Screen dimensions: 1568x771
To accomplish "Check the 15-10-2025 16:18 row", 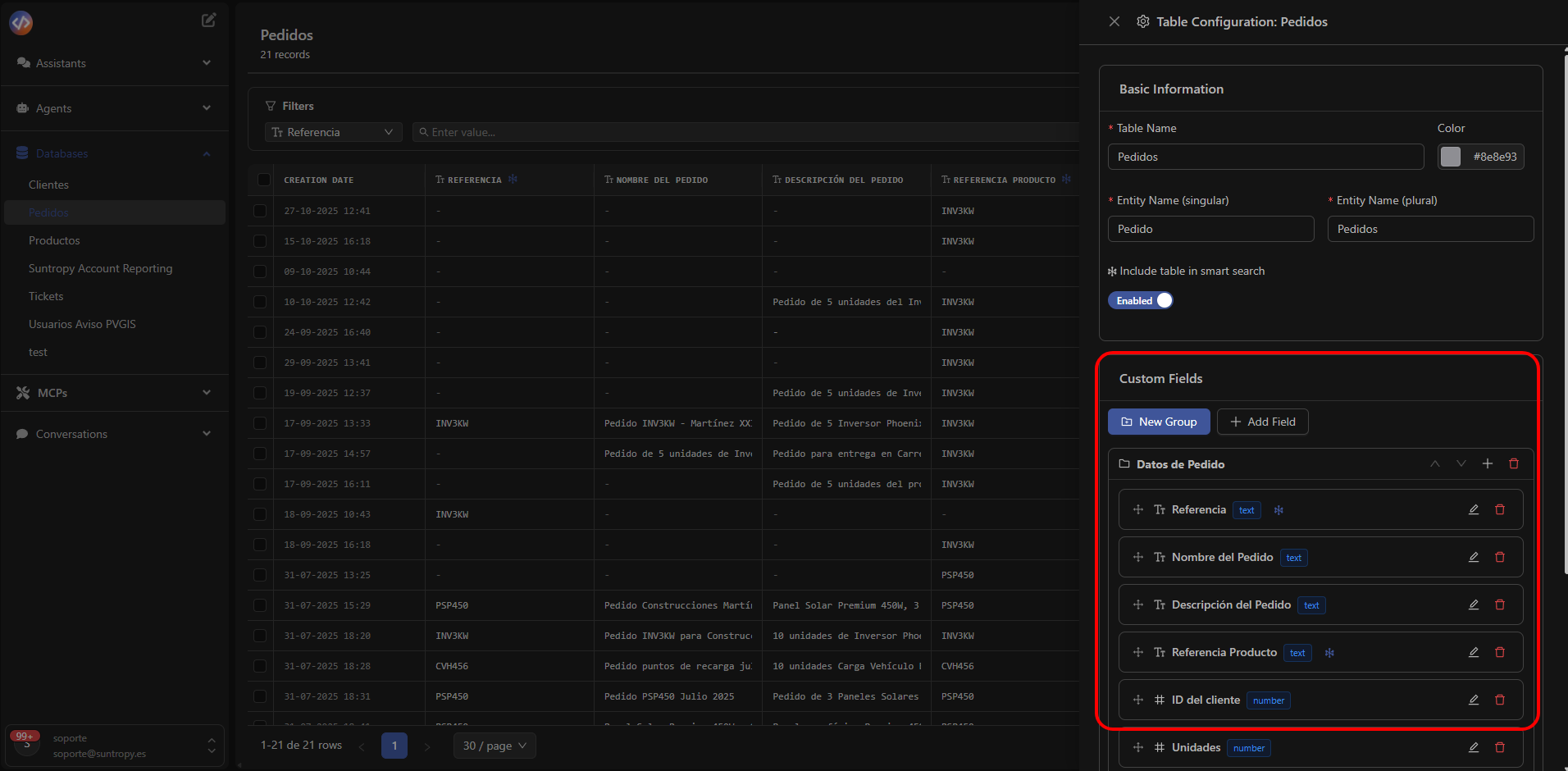I will pos(260,241).
